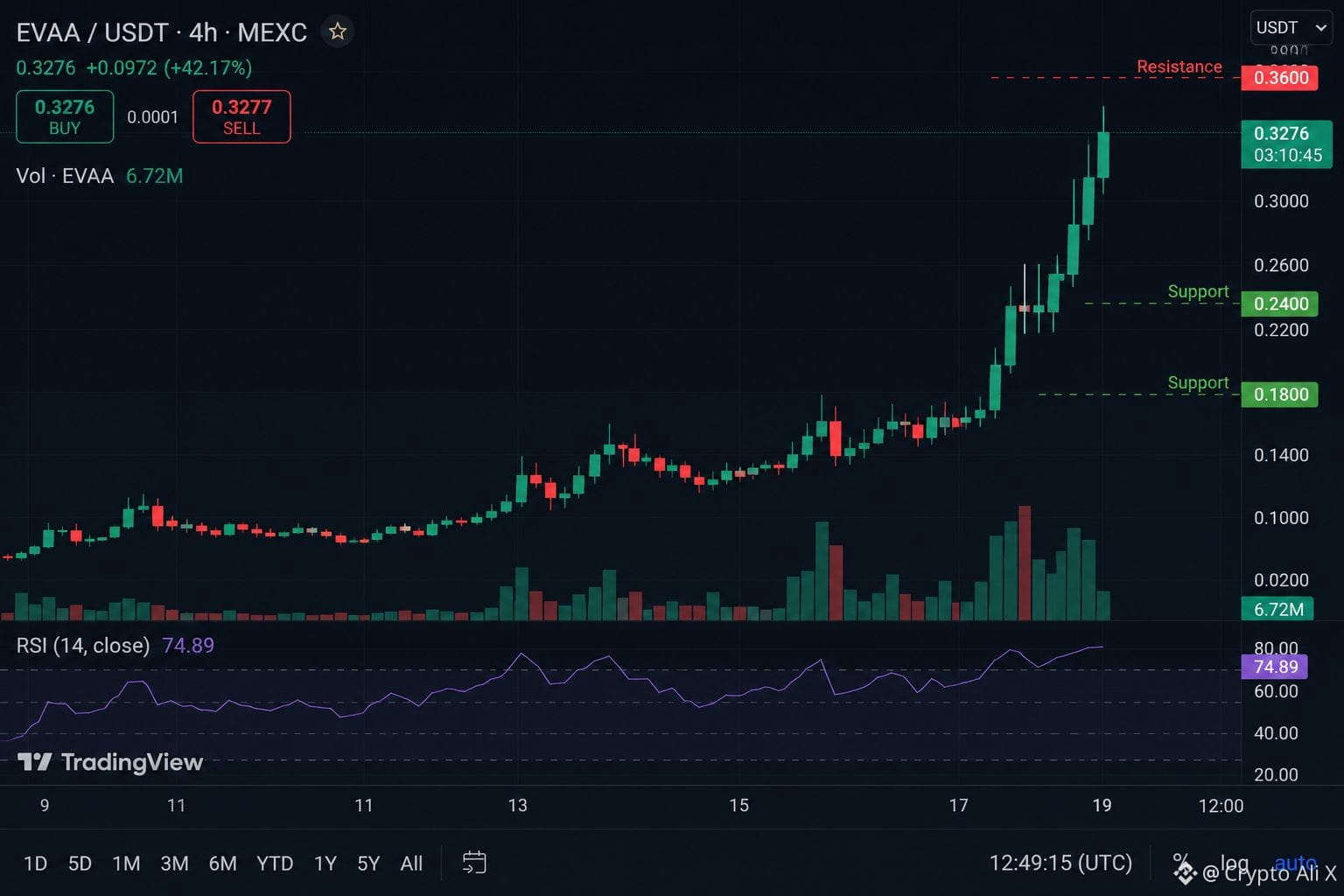1344x896 pixels.
Task: Click date label 13 on the time axis
Action: coord(518,806)
